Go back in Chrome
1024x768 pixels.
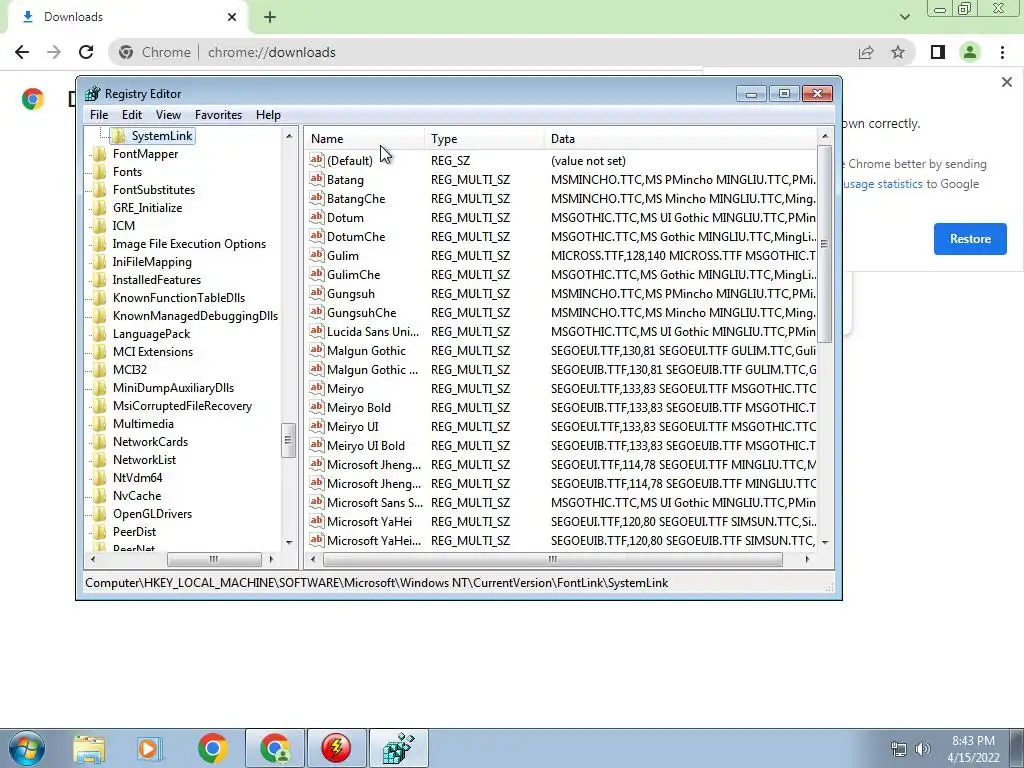tap(22, 52)
